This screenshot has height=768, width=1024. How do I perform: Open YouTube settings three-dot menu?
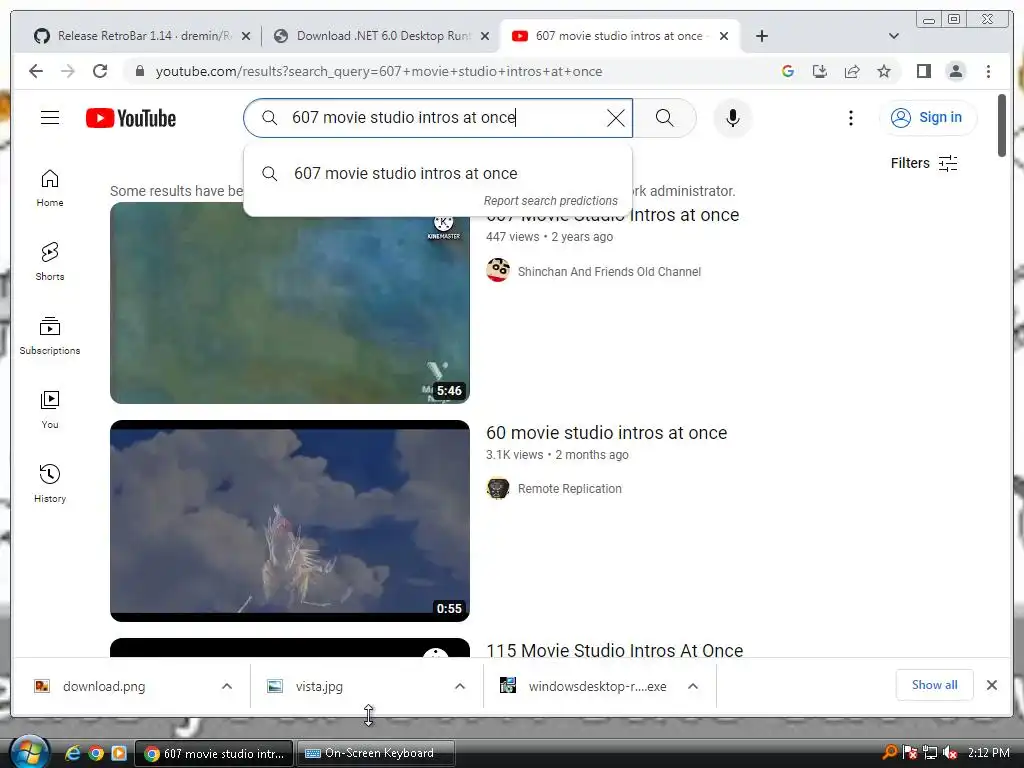click(x=850, y=118)
